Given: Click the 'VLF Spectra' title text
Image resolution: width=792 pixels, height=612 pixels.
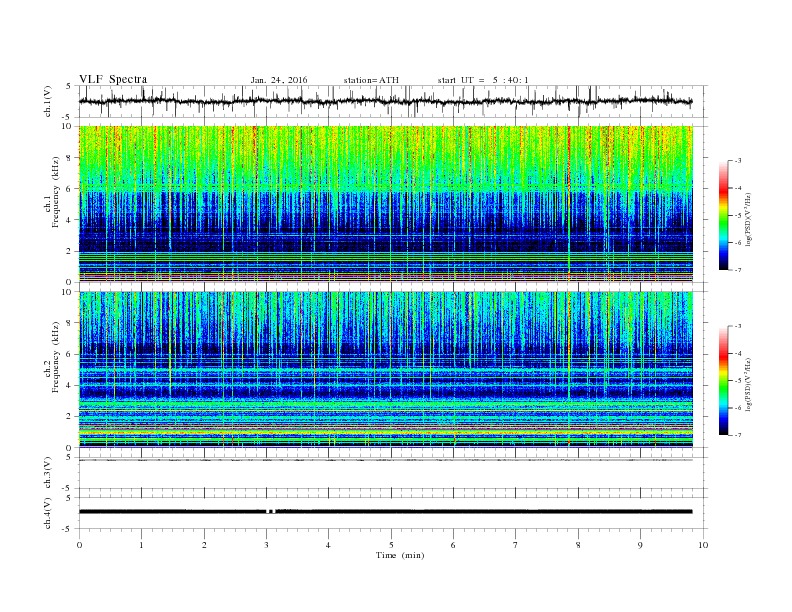Looking at the screenshot, I should tap(113, 79).
